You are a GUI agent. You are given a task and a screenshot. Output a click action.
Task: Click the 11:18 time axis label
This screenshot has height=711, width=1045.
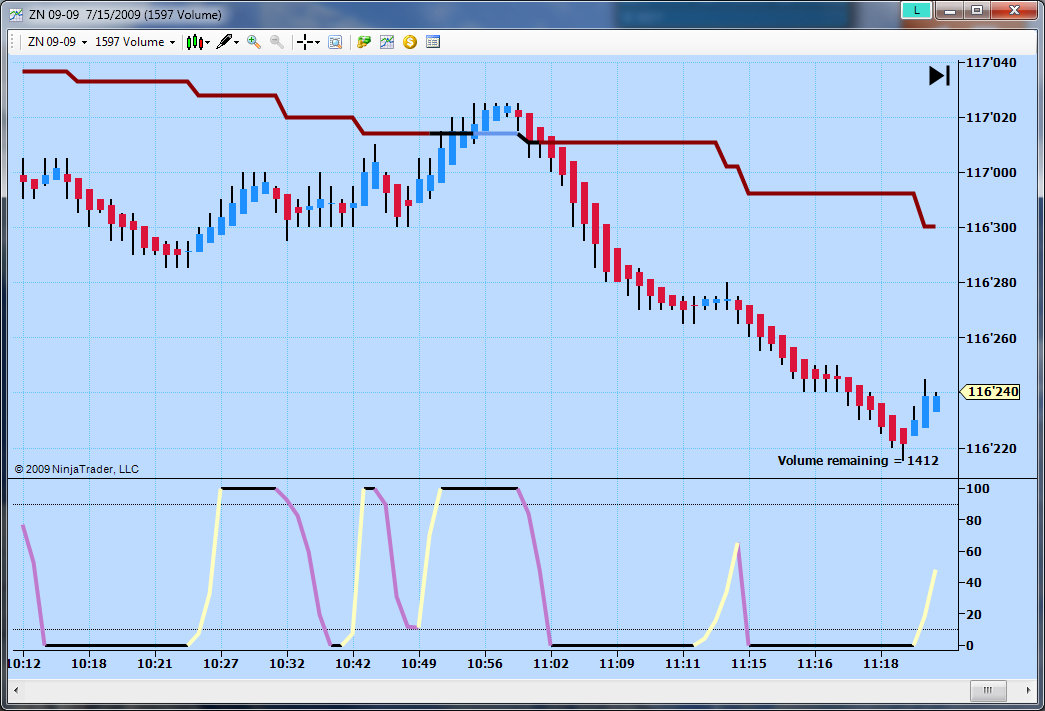(881, 664)
